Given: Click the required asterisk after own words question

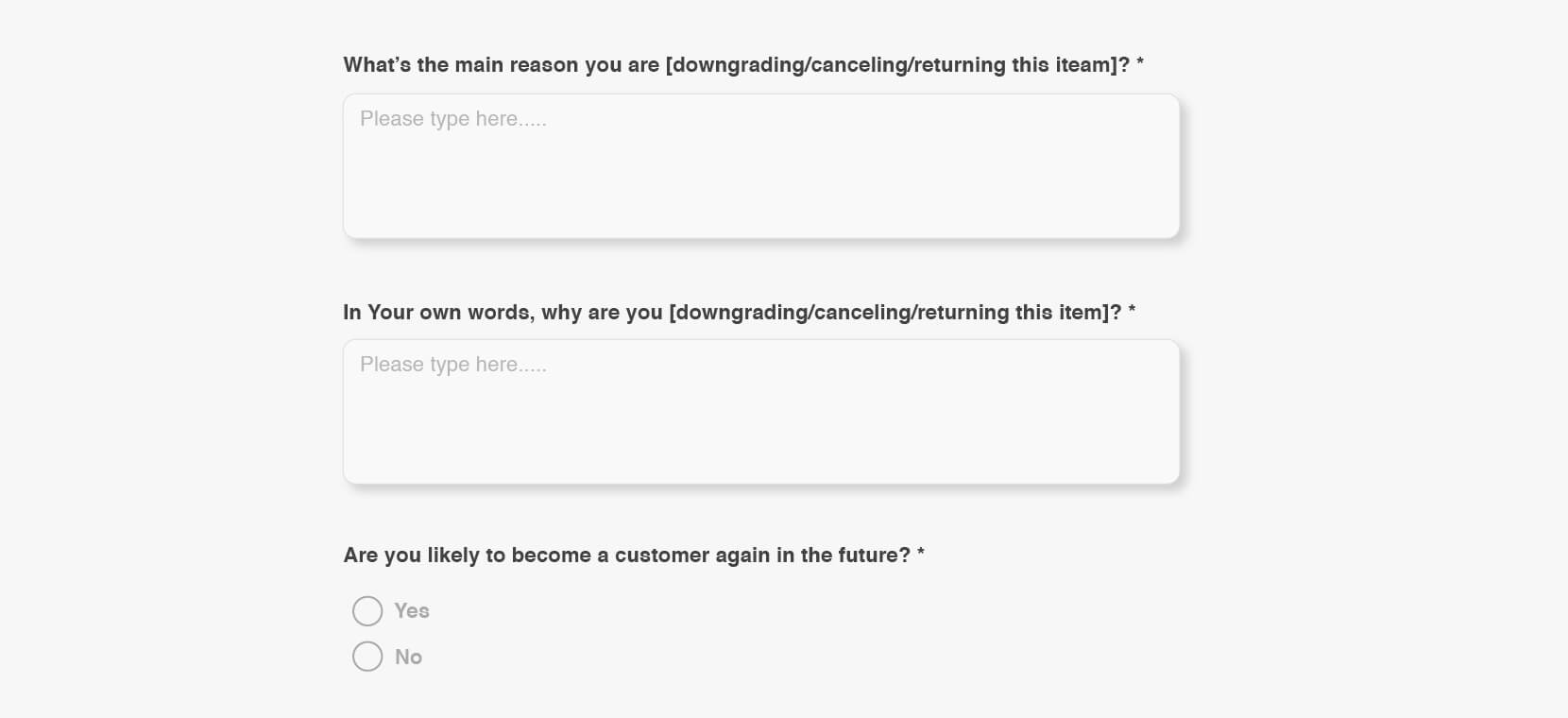Looking at the screenshot, I should tap(1132, 310).
